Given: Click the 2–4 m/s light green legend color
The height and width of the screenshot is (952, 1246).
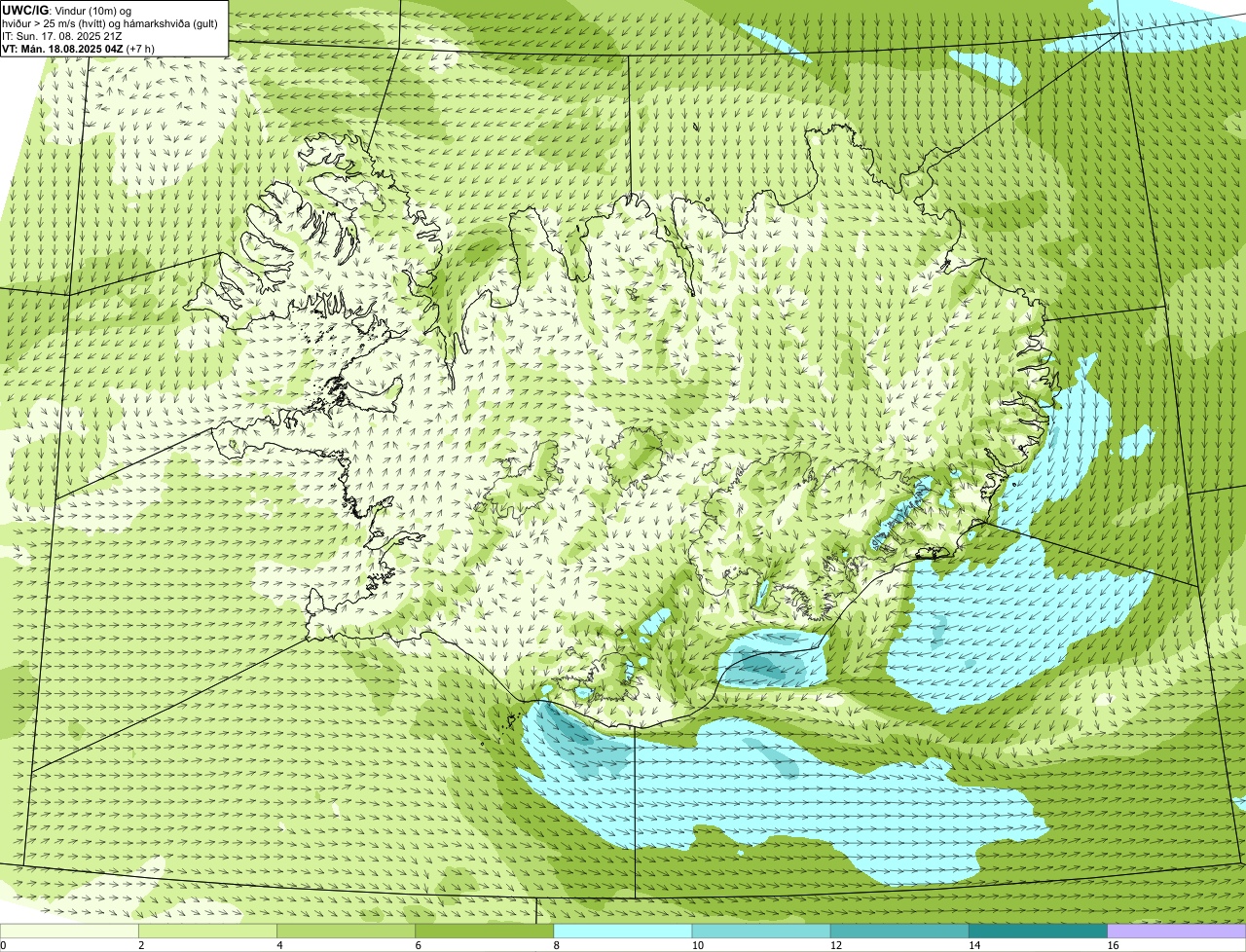Looking at the screenshot, I should [x=207, y=931].
